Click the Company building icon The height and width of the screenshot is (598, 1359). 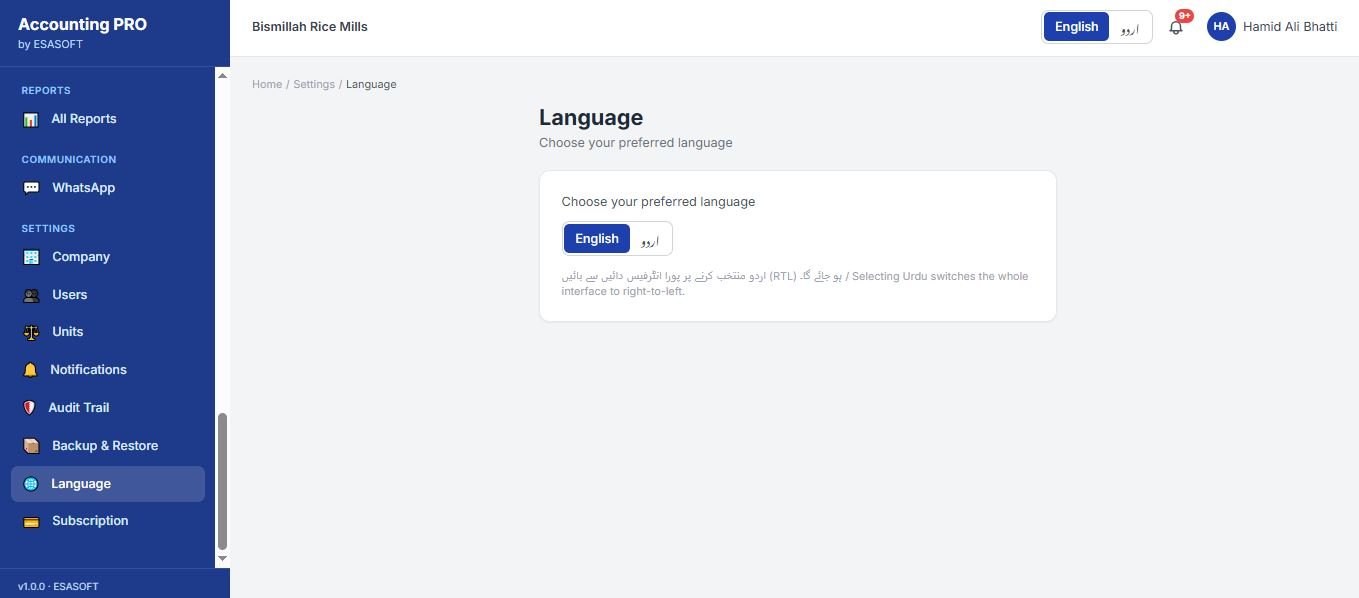(x=31, y=257)
